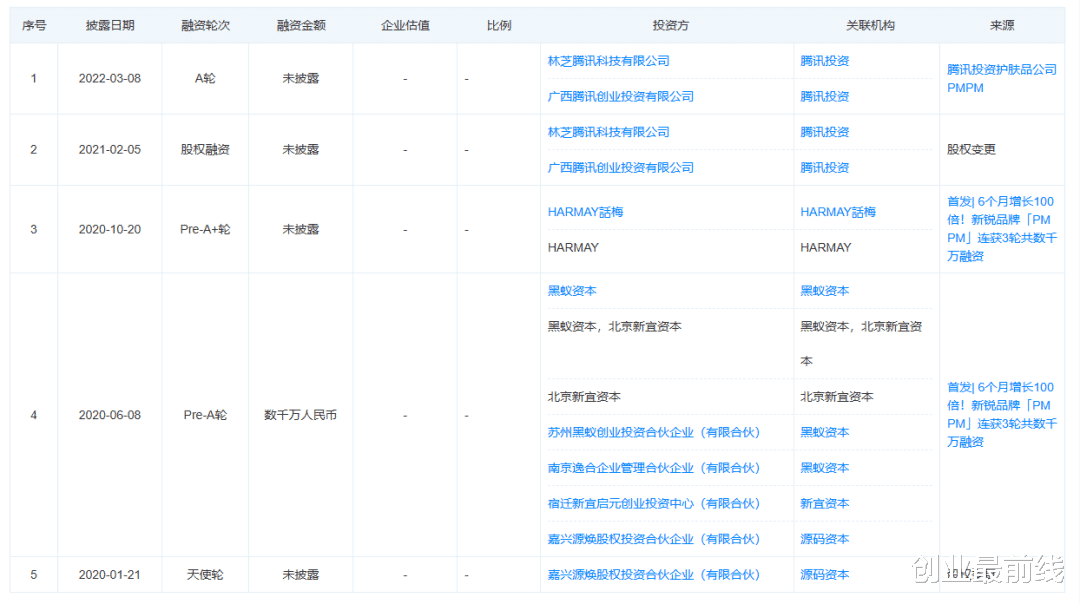Click the Pre-A+轮 round cell
Viewport: 1080px width, 604px height.
pyautogui.click(x=205, y=229)
